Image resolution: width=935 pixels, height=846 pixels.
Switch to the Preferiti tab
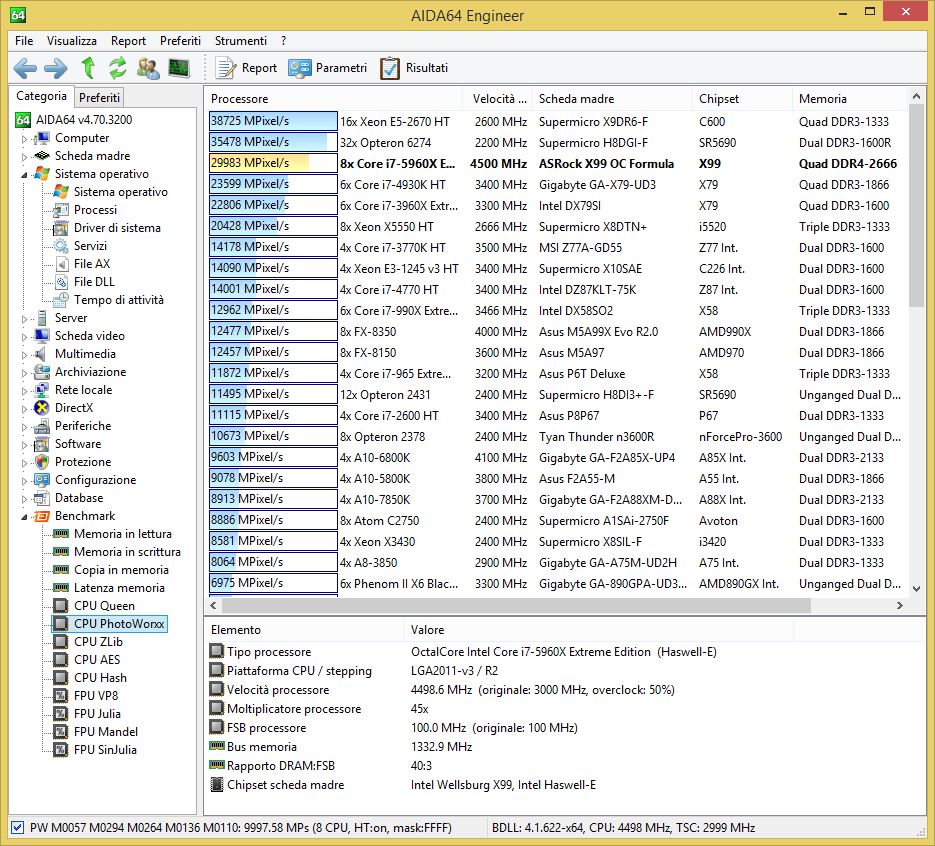pos(99,97)
